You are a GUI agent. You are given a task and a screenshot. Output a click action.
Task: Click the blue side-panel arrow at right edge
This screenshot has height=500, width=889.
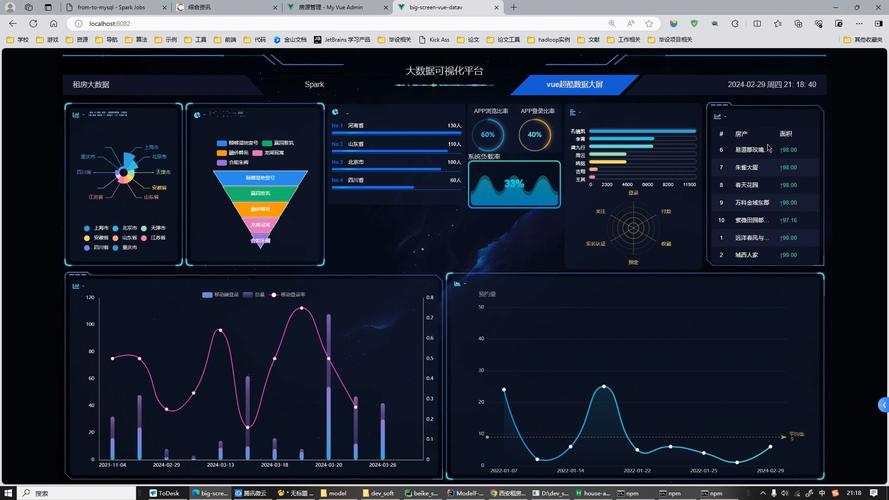tap(883, 405)
